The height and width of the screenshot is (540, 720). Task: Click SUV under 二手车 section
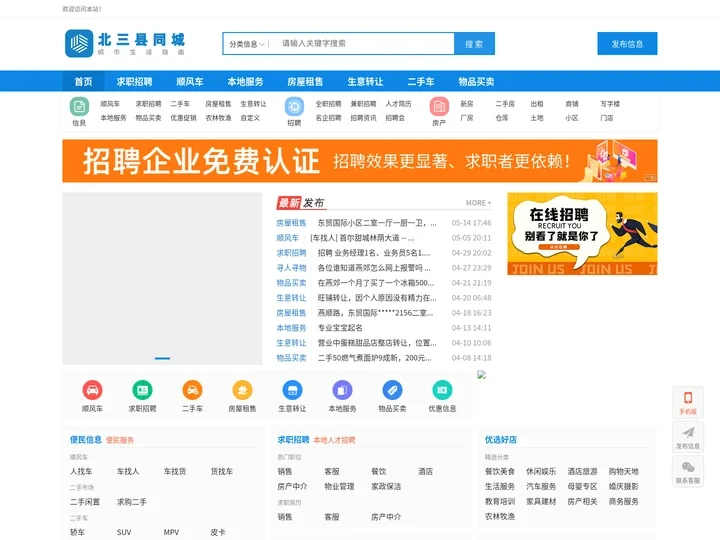click(124, 532)
